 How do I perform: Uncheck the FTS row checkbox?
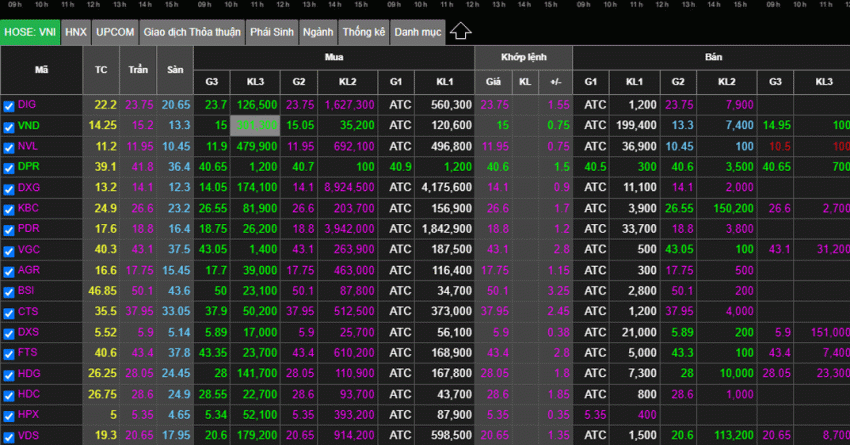pyautogui.click(x=9, y=354)
